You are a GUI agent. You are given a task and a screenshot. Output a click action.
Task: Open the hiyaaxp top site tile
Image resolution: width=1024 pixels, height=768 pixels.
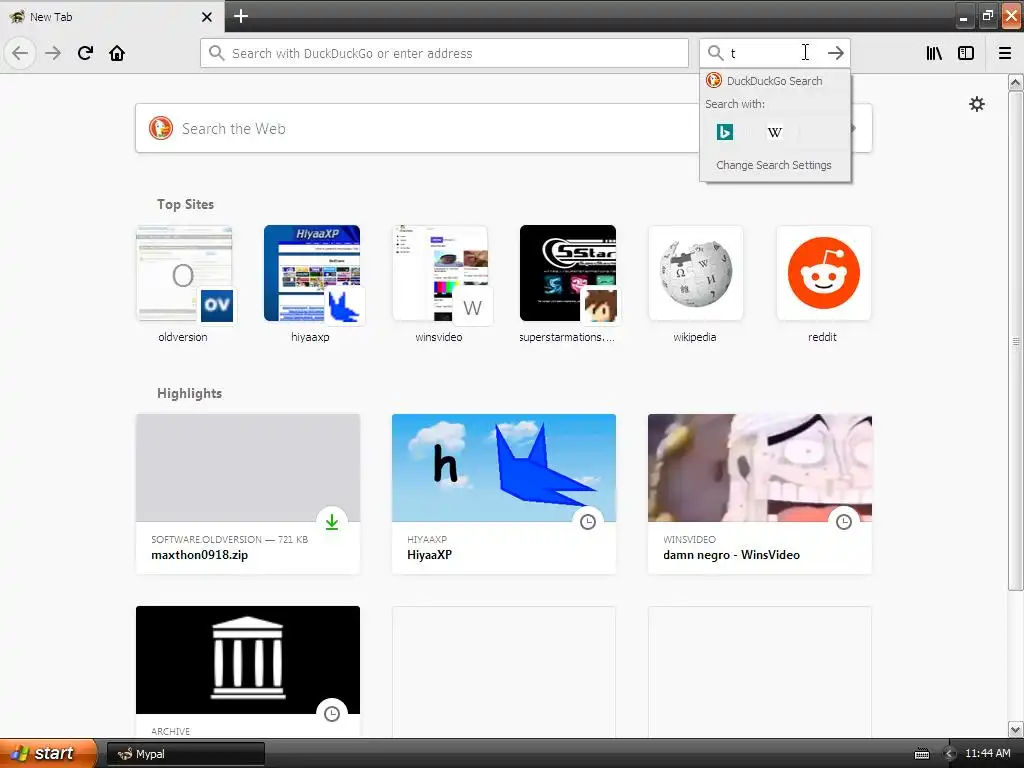[312, 283]
